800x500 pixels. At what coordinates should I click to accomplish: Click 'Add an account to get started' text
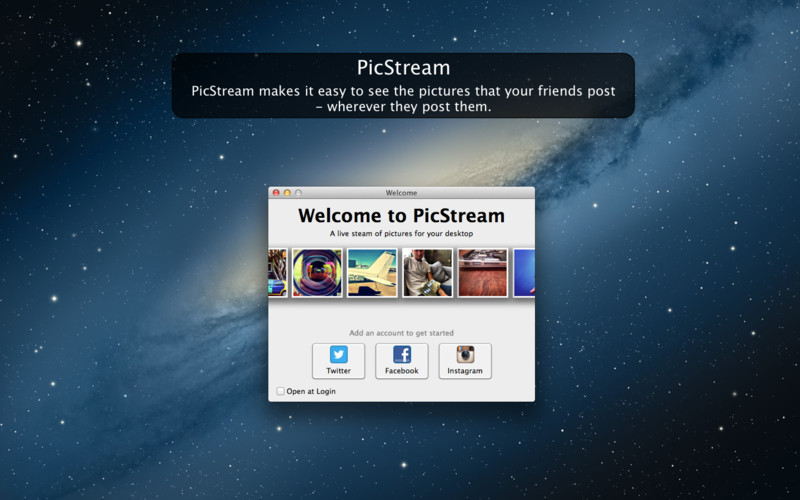[402, 333]
